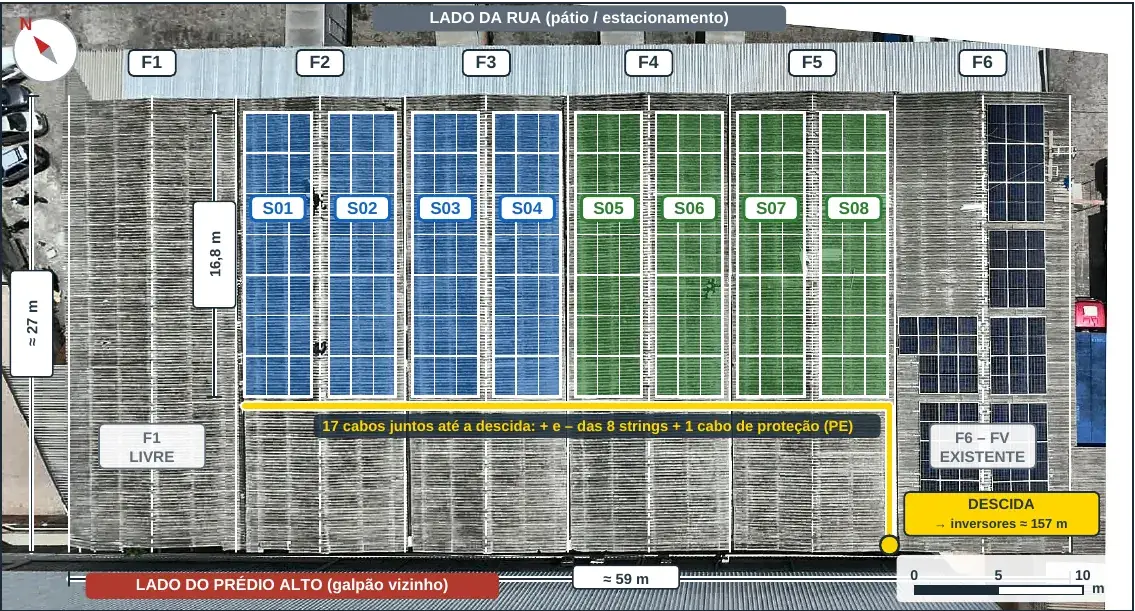The width and height of the screenshot is (1135, 611).
Task: Select the 16,8 m dimension label
Action: (215, 254)
